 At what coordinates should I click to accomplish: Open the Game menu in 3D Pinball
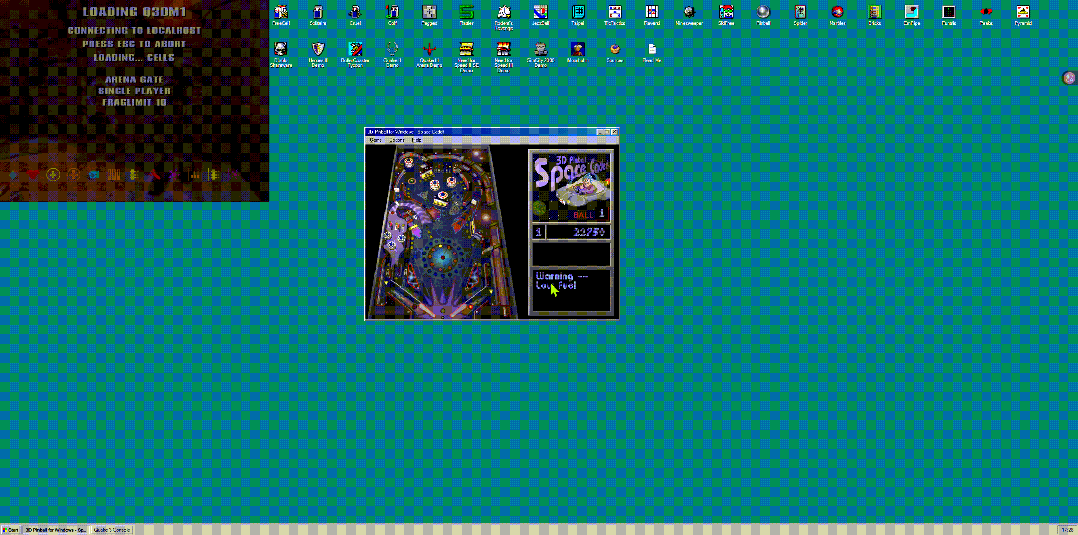375,140
